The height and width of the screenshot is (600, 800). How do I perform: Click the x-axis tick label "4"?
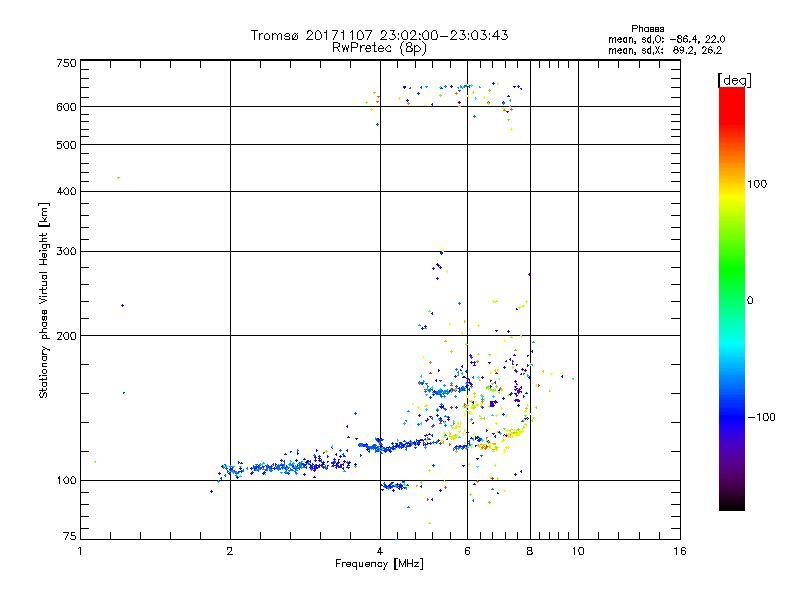pyautogui.click(x=380, y=551)
